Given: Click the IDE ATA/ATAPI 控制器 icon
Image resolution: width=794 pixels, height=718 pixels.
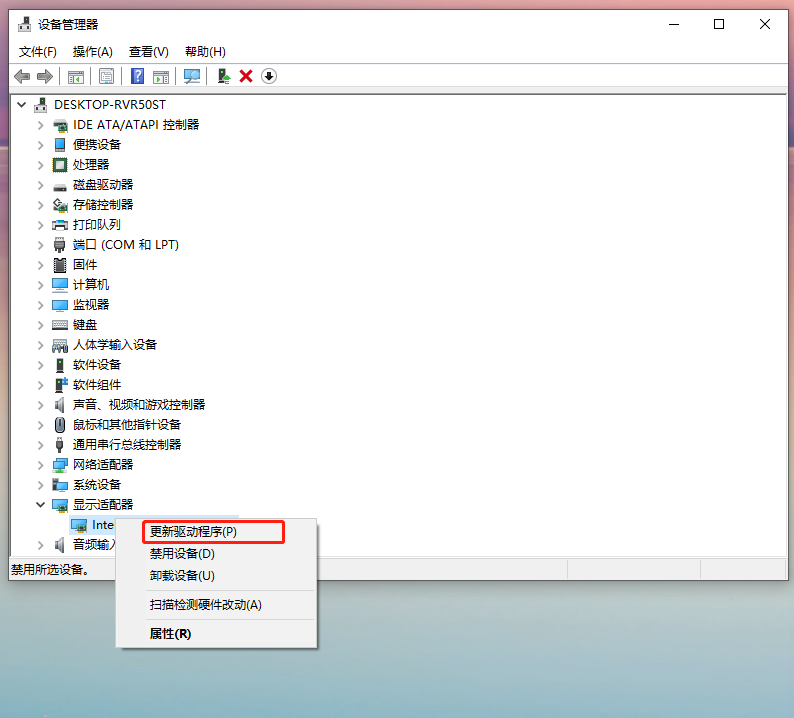Looking at the screenshot, I should pos(60,125).
